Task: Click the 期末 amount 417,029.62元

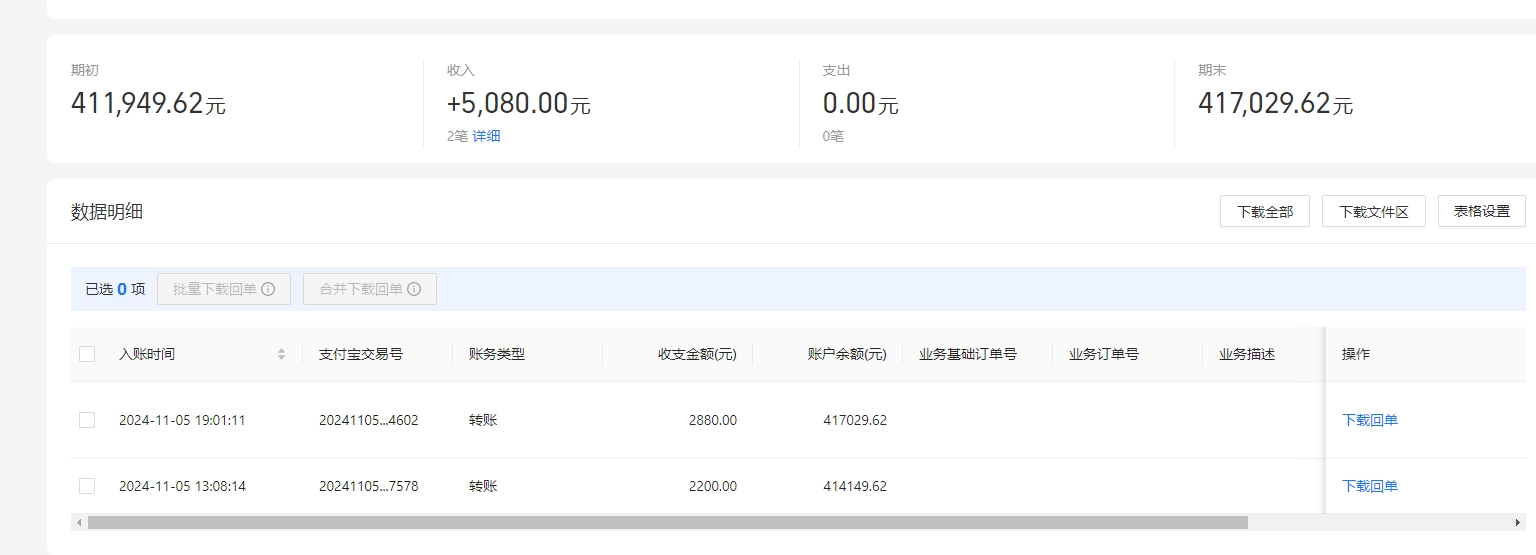Action: (x=1276, y=103)
